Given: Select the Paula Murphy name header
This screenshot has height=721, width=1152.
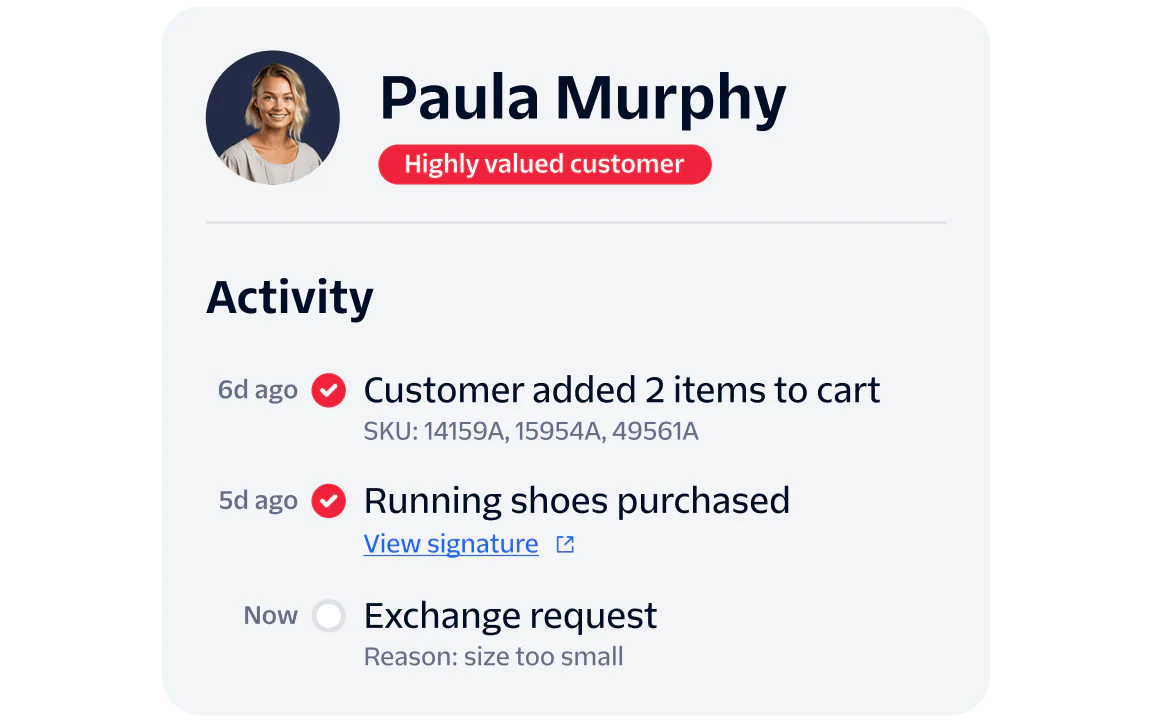Looking at the screenshot, I should (x=583, y=96).
